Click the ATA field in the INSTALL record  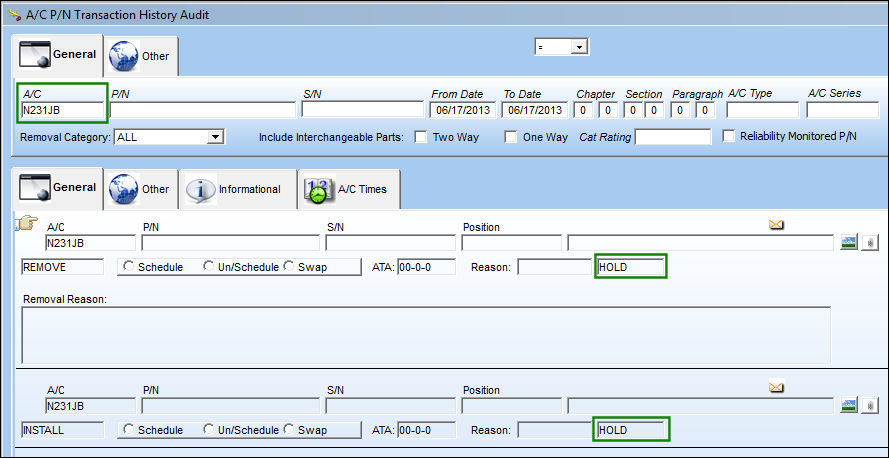point(426,430)
